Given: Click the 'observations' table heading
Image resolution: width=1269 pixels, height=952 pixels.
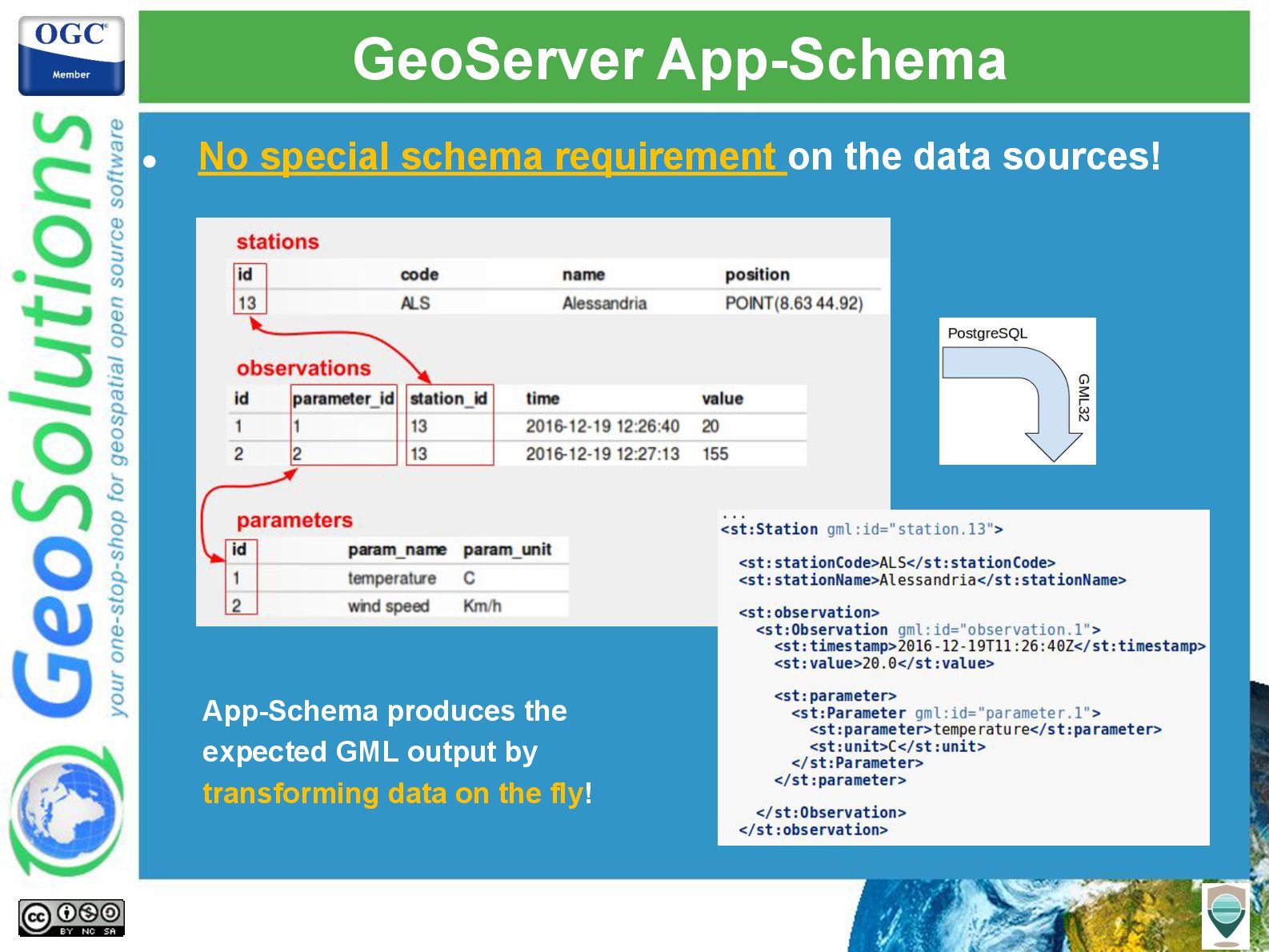Looking at the screenshot, I should [303, 368].
